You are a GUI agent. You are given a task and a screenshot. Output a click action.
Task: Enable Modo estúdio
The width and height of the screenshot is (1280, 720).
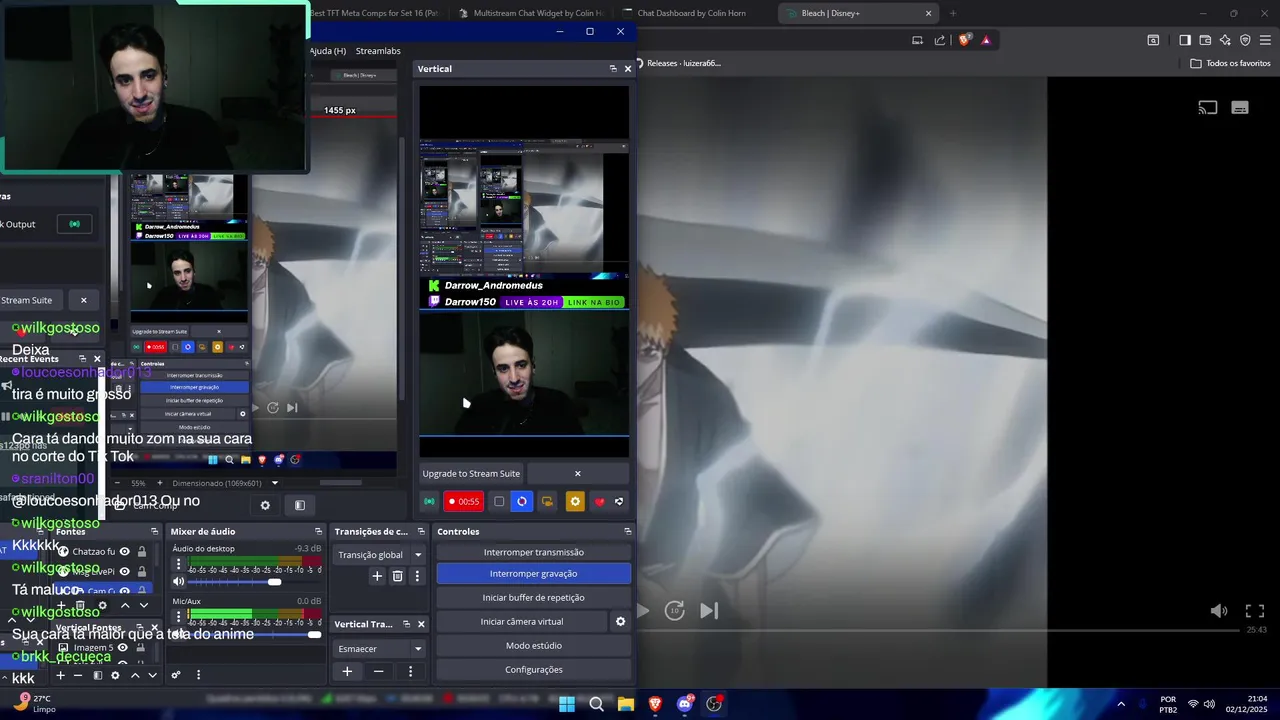[534, 645]
